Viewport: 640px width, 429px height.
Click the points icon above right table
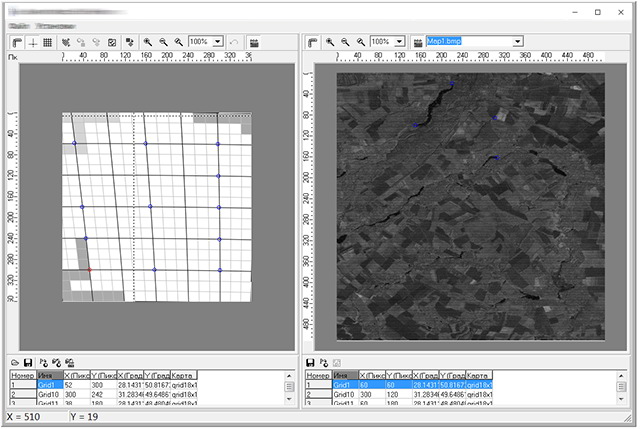click(324, 362)
